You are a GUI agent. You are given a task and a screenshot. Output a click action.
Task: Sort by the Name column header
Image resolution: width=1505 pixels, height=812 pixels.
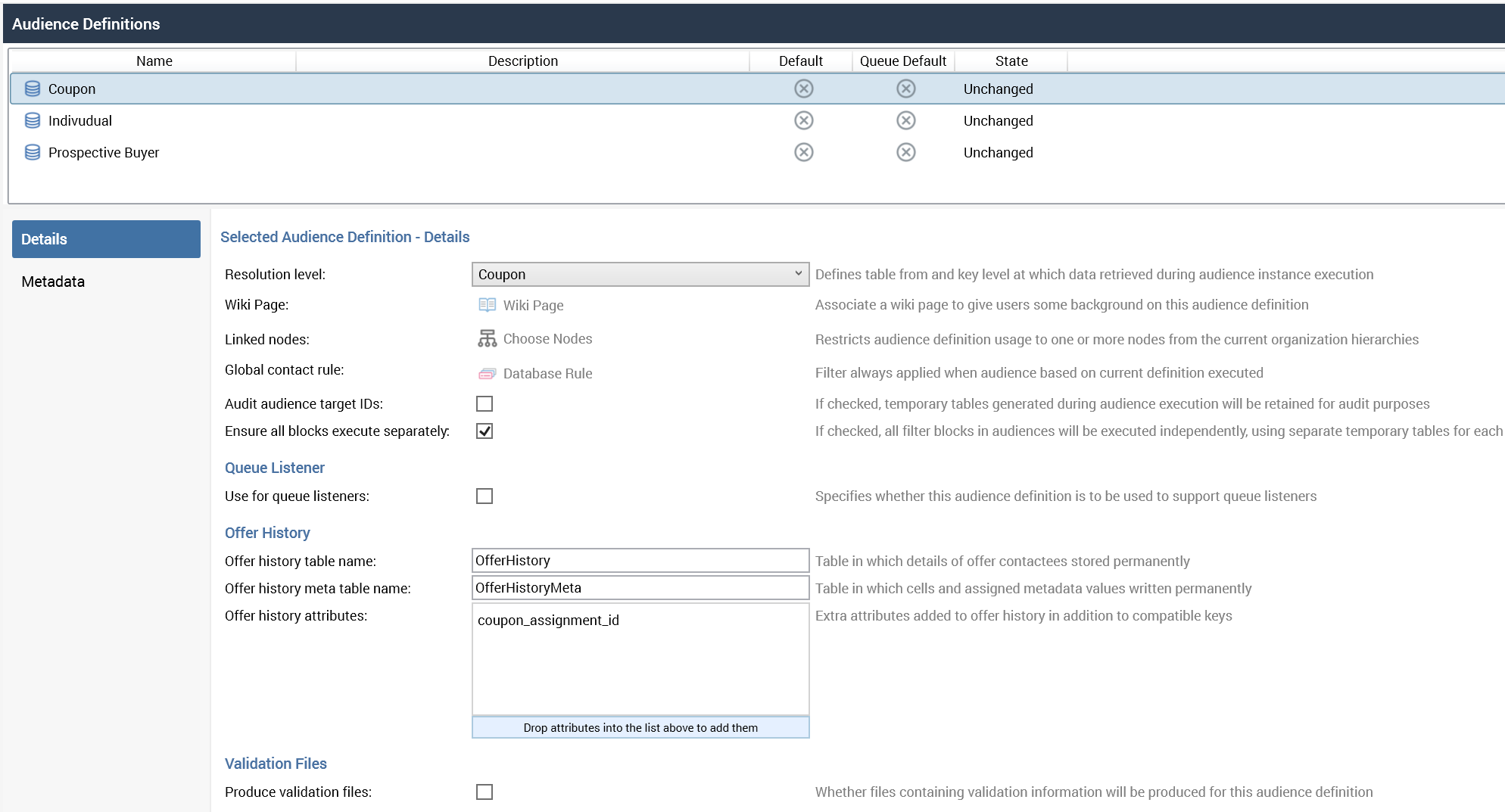(154, 61)
